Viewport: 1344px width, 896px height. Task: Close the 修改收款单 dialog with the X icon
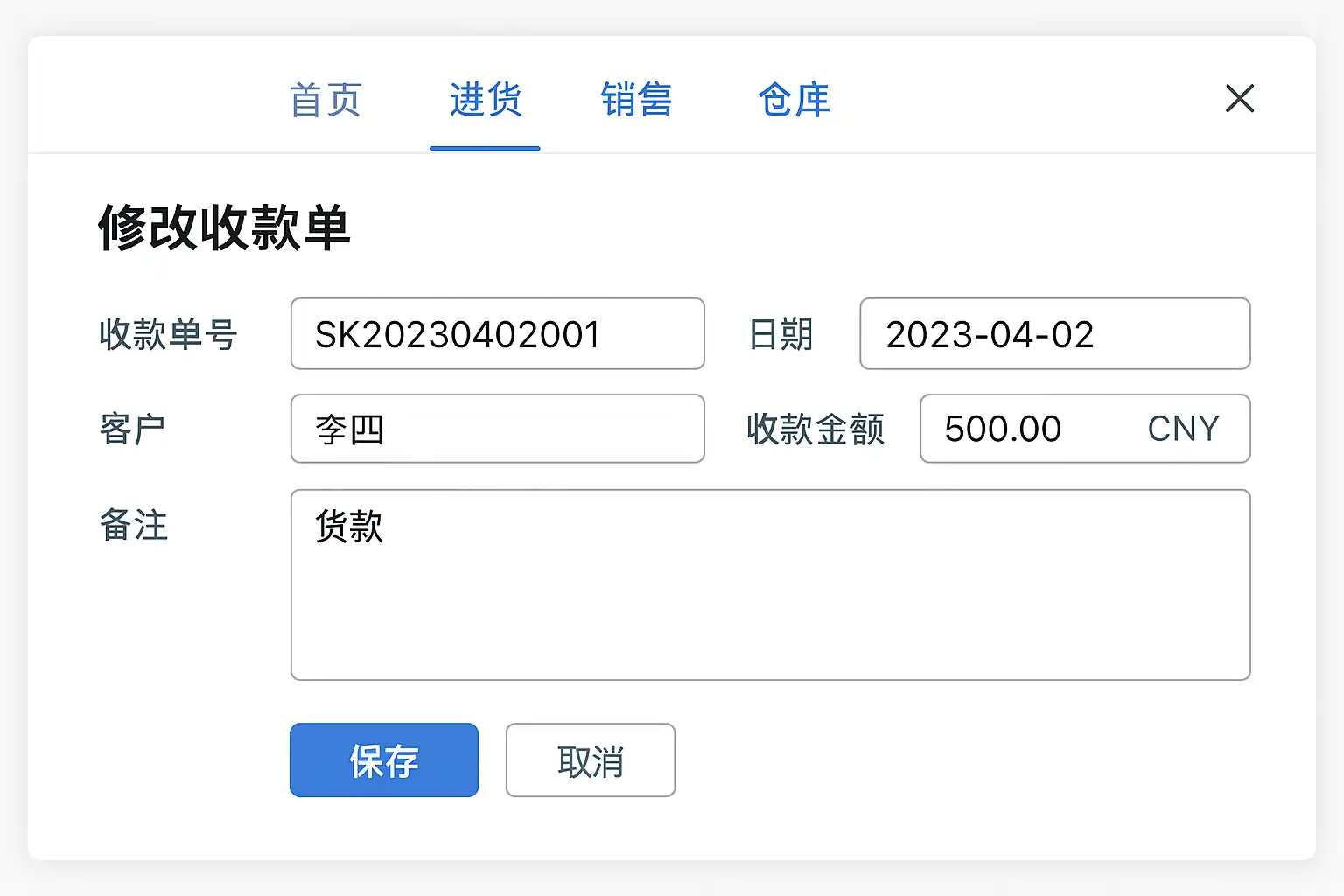[1240, 98]
